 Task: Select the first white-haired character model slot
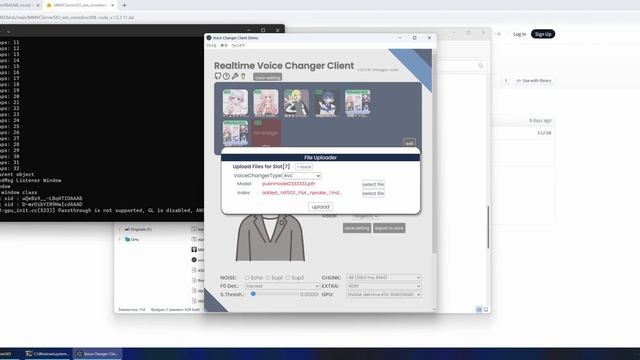[235, 102]
